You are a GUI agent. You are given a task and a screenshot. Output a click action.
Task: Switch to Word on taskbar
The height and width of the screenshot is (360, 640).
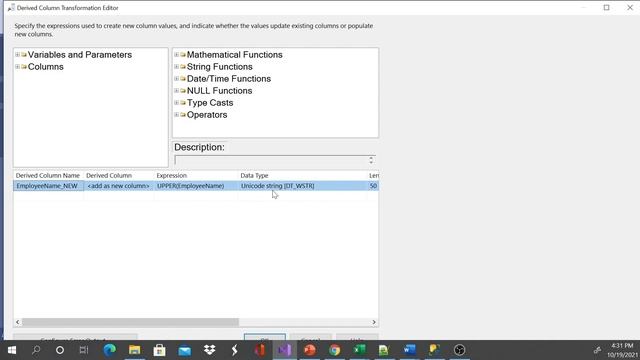(409, 350)
